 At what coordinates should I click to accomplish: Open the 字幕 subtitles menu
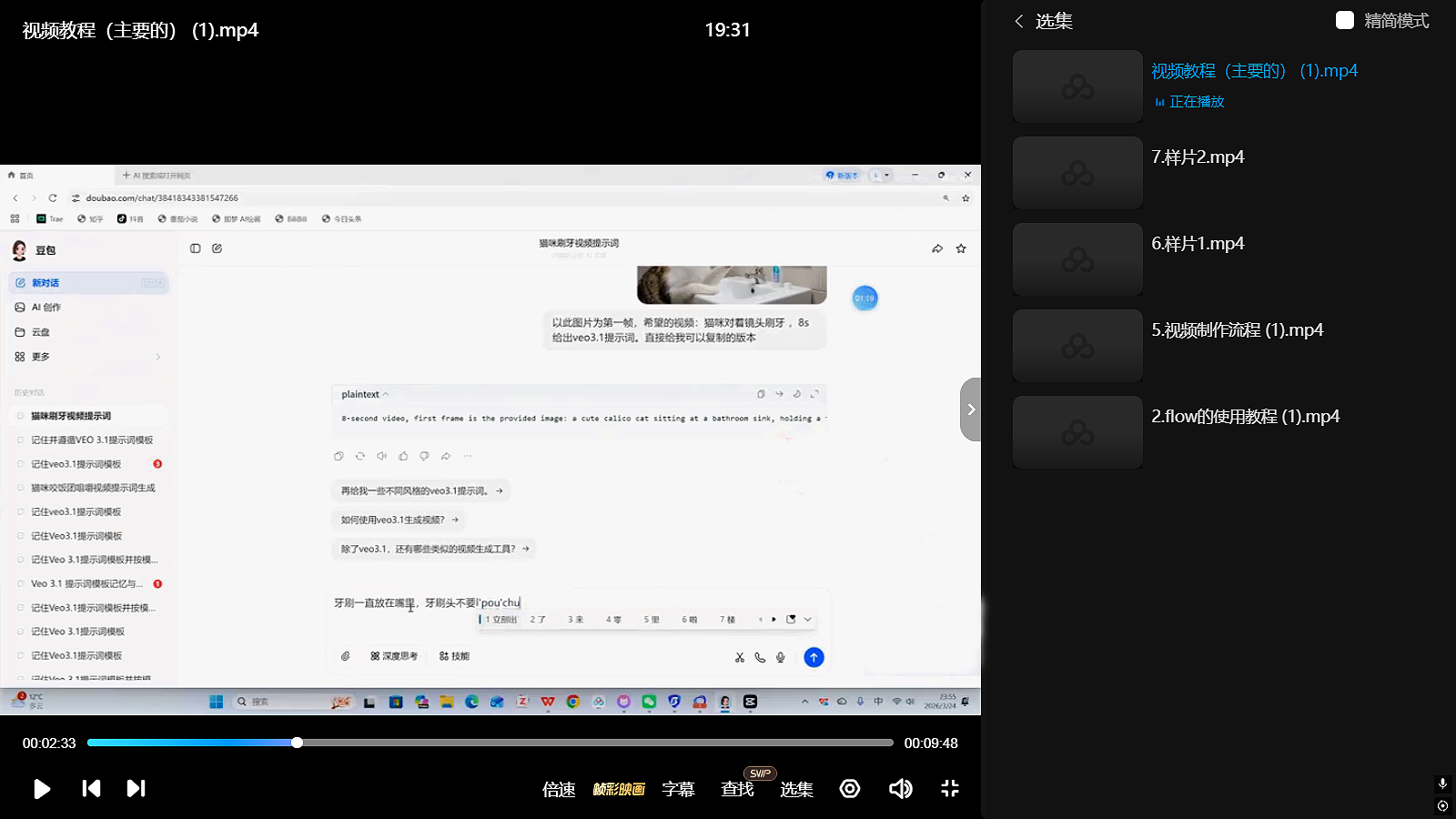coord(678,790)
